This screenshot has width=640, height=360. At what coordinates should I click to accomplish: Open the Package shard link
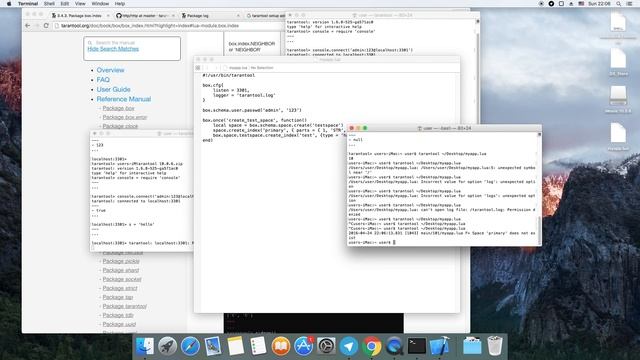point(120,270)
